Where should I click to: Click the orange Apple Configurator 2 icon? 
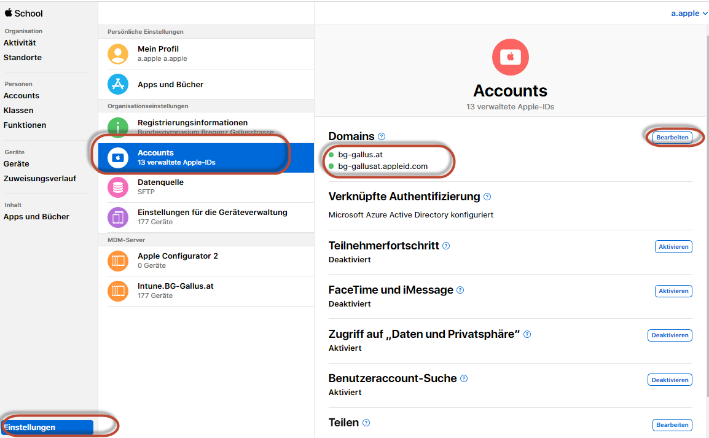point(118,261)
